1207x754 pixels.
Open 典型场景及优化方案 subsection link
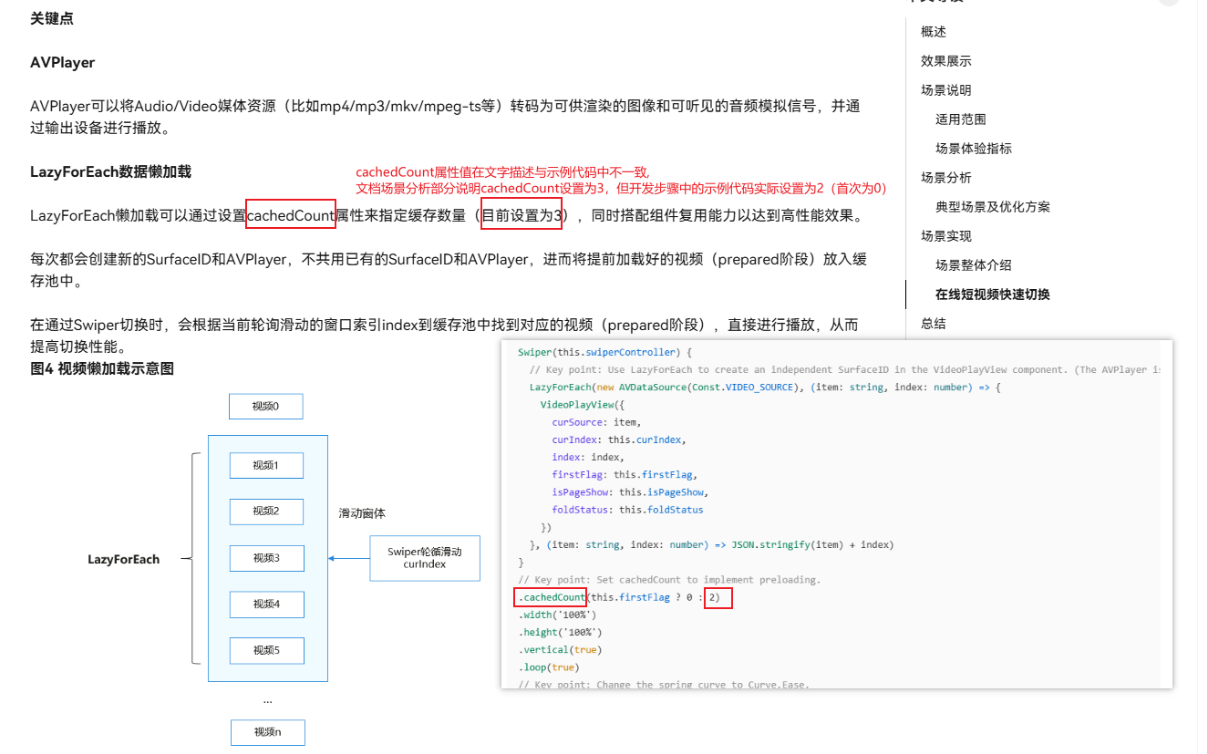tap(993, 207)
